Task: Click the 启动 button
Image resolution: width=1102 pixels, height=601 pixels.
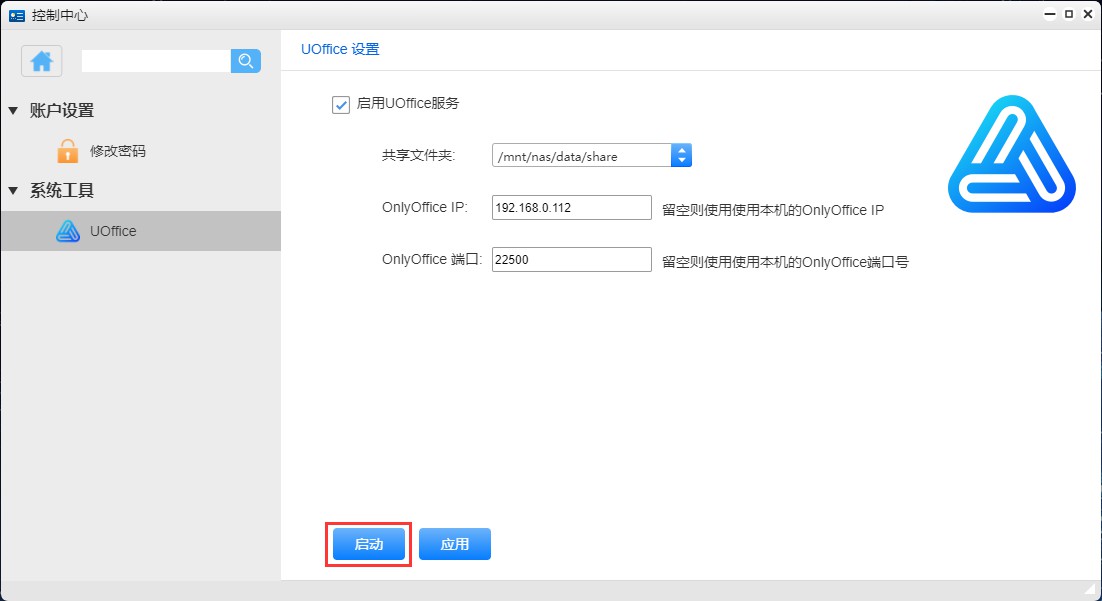Action: 368,544
